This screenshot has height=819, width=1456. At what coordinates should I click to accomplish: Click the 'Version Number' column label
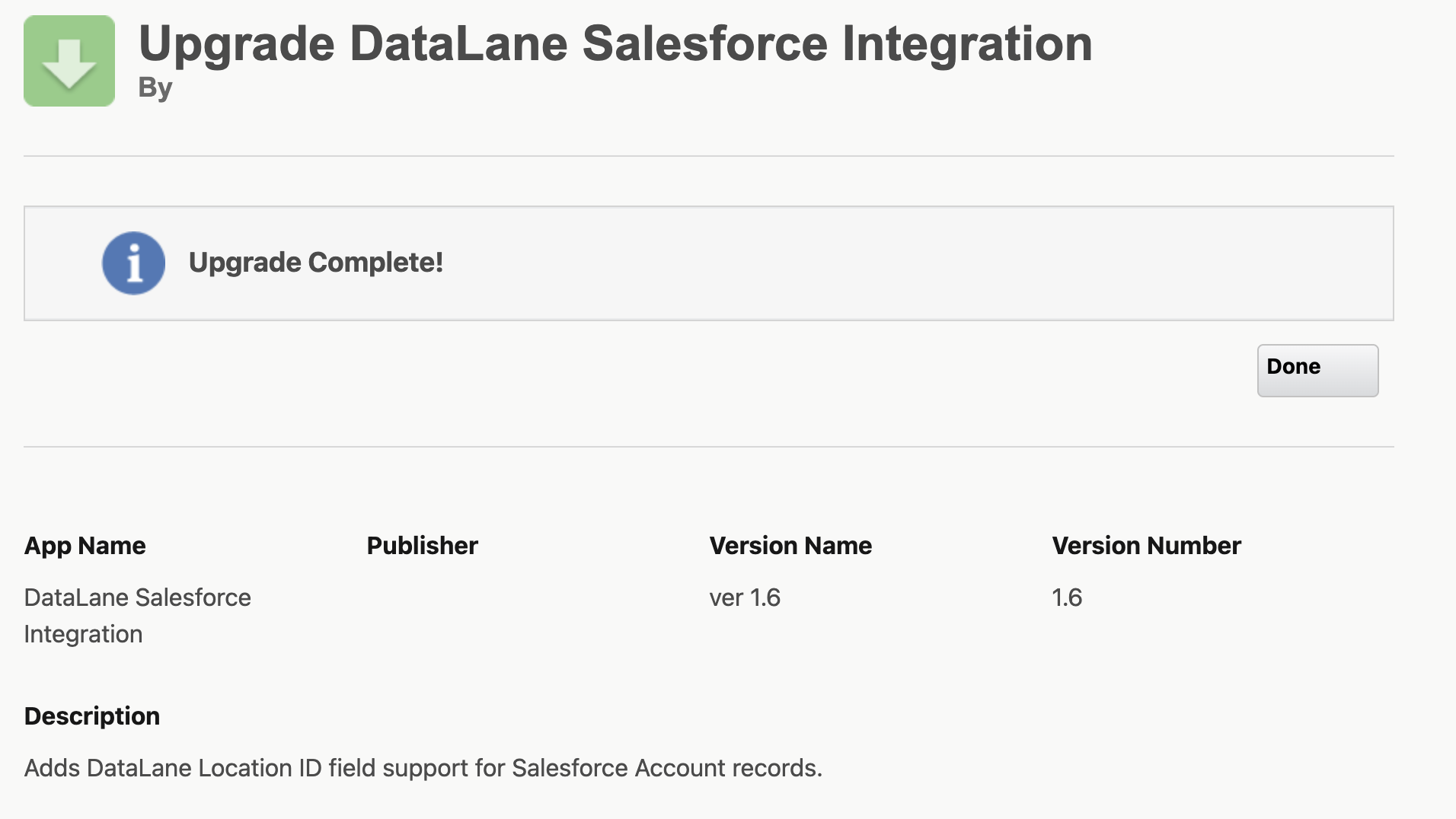[1146, 546]
